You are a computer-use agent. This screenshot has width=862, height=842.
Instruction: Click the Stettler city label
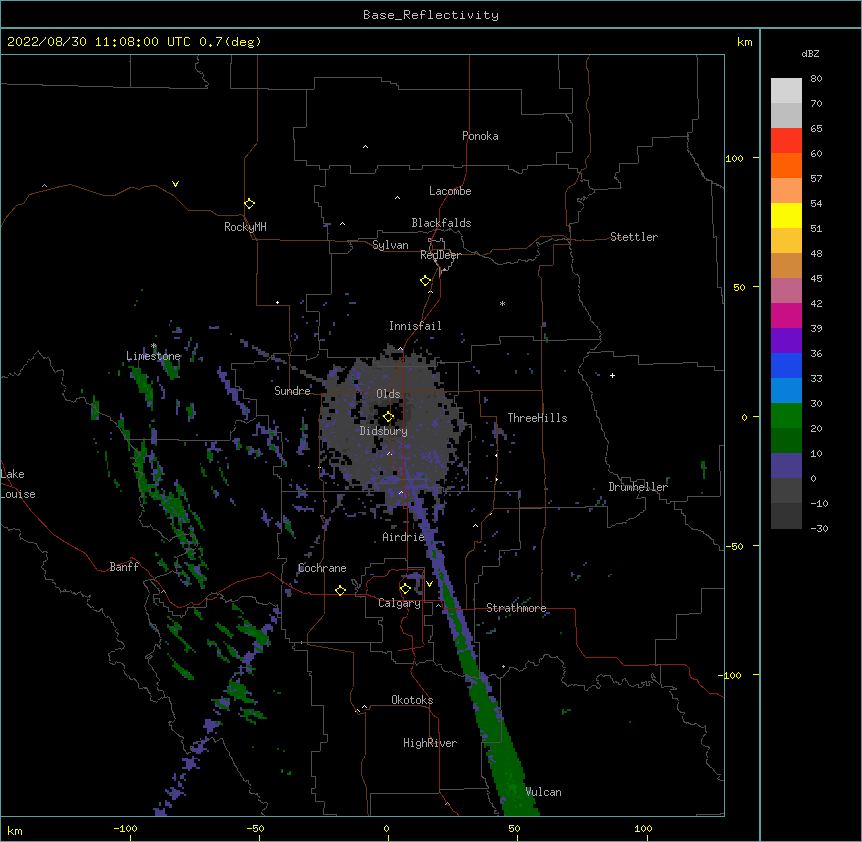point(634,237)
